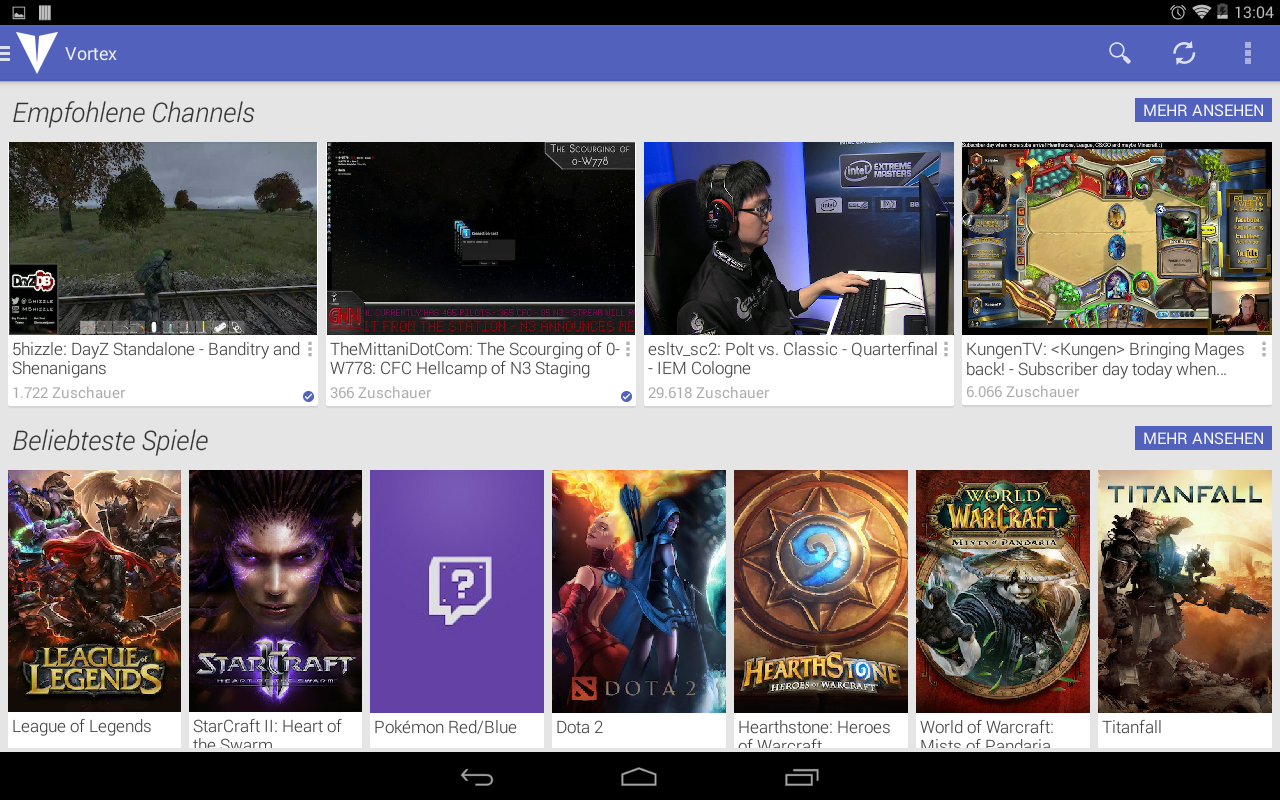Click the "Beliebteste Spiele" heading
Screen dimensions: 1280x800
[x=110, y=441]
